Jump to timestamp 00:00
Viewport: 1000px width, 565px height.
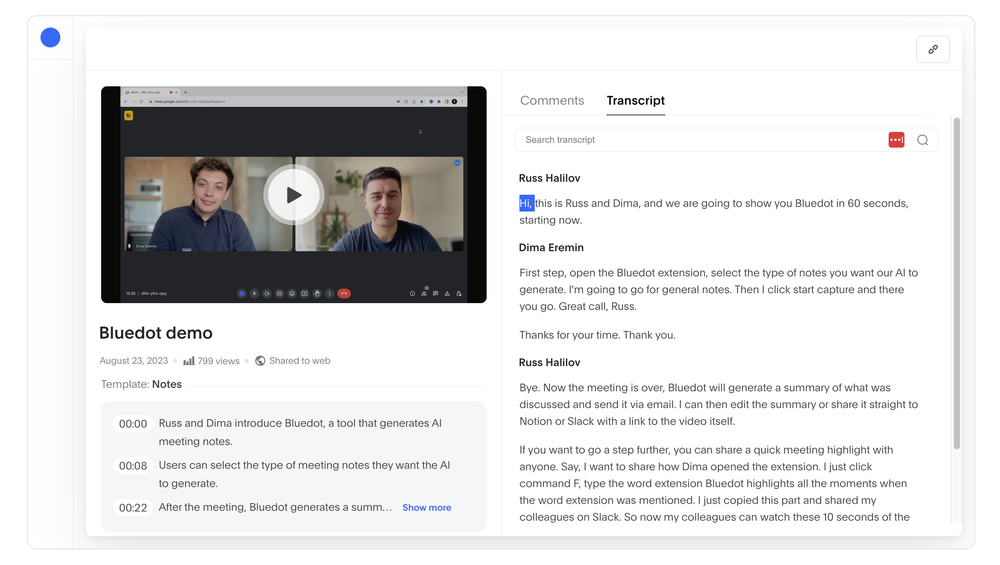133,424
